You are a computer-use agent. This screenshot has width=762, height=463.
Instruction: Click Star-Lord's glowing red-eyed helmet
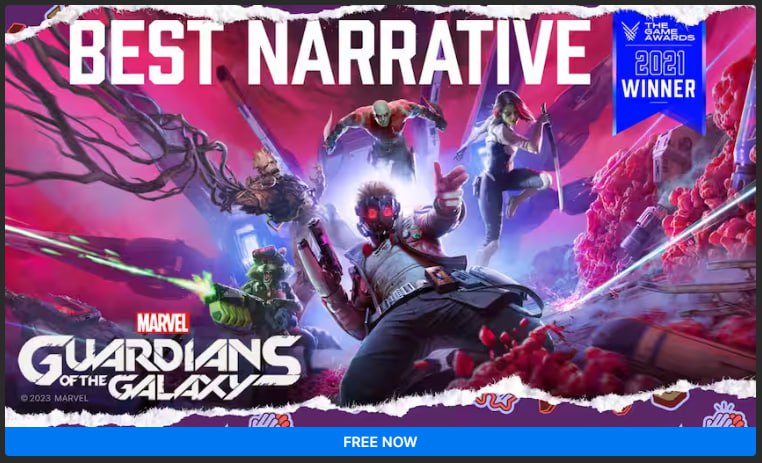click(378, 206)
